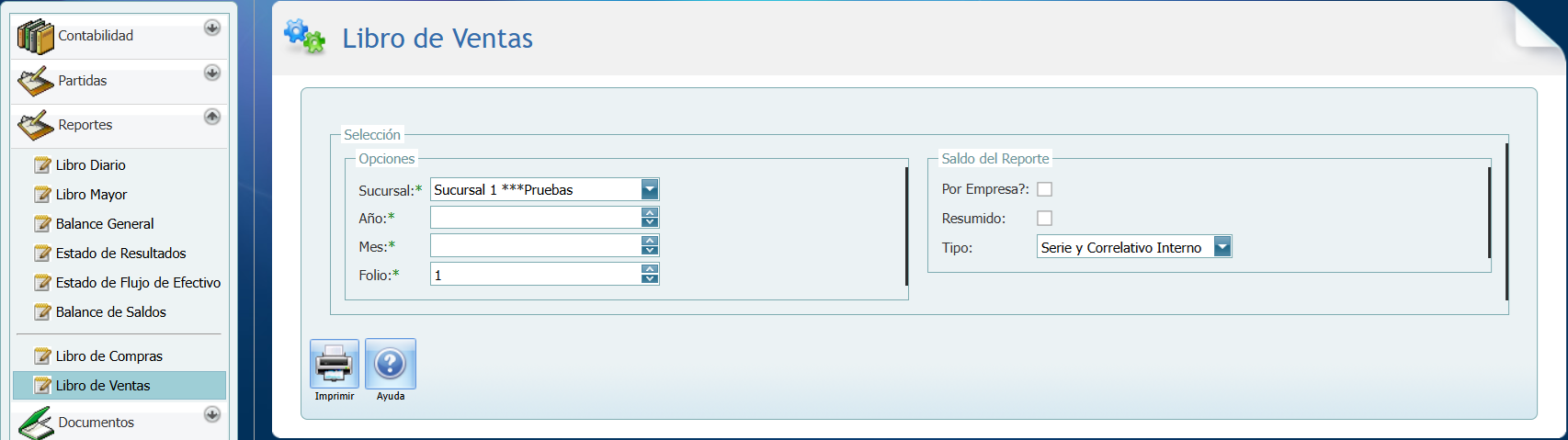Image resolution: width=1568 pixels, height=440 pixels.
Task: Toggle the Resumido checkbox
Action: 1044,219
